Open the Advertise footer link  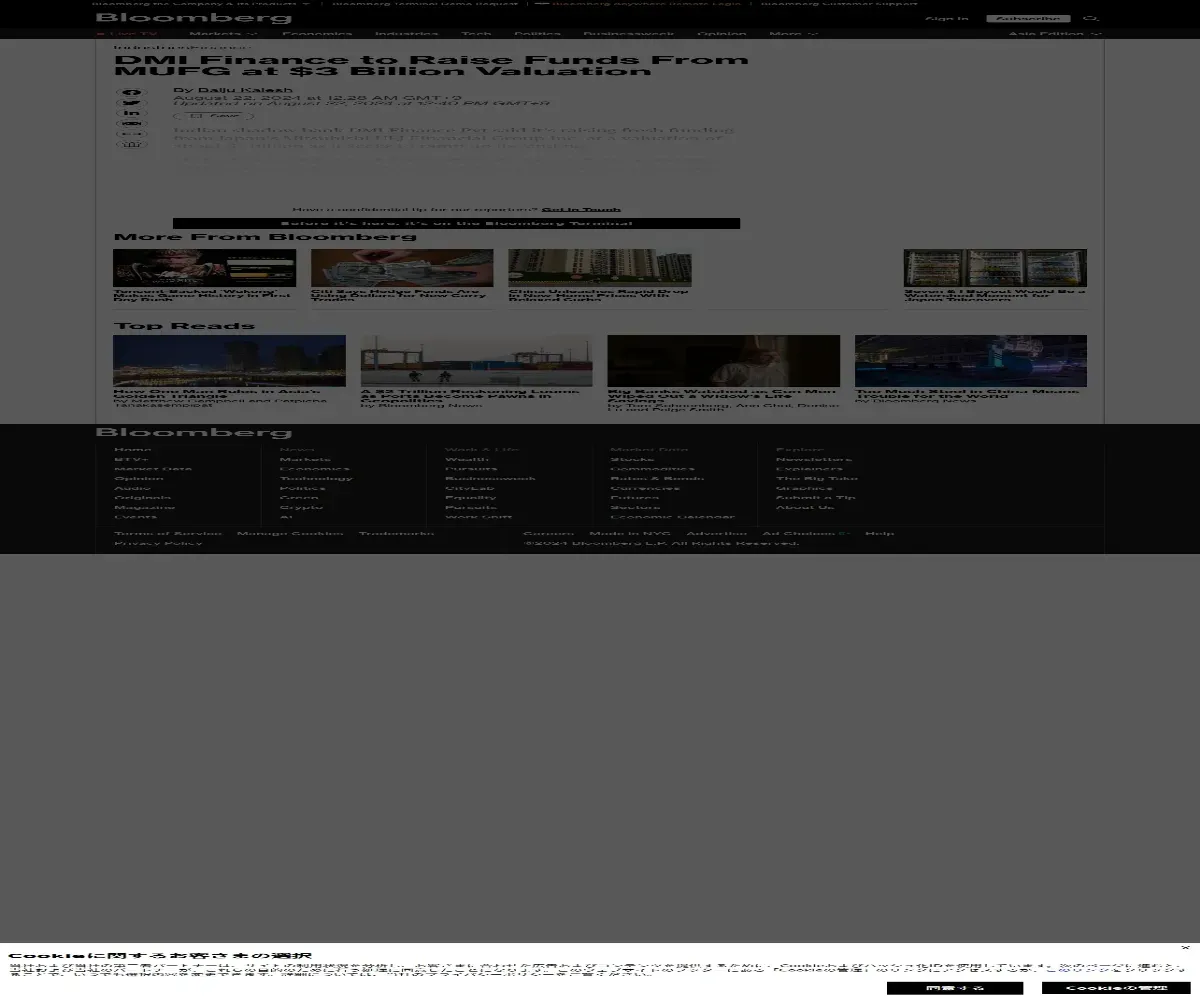coord(716,534)
